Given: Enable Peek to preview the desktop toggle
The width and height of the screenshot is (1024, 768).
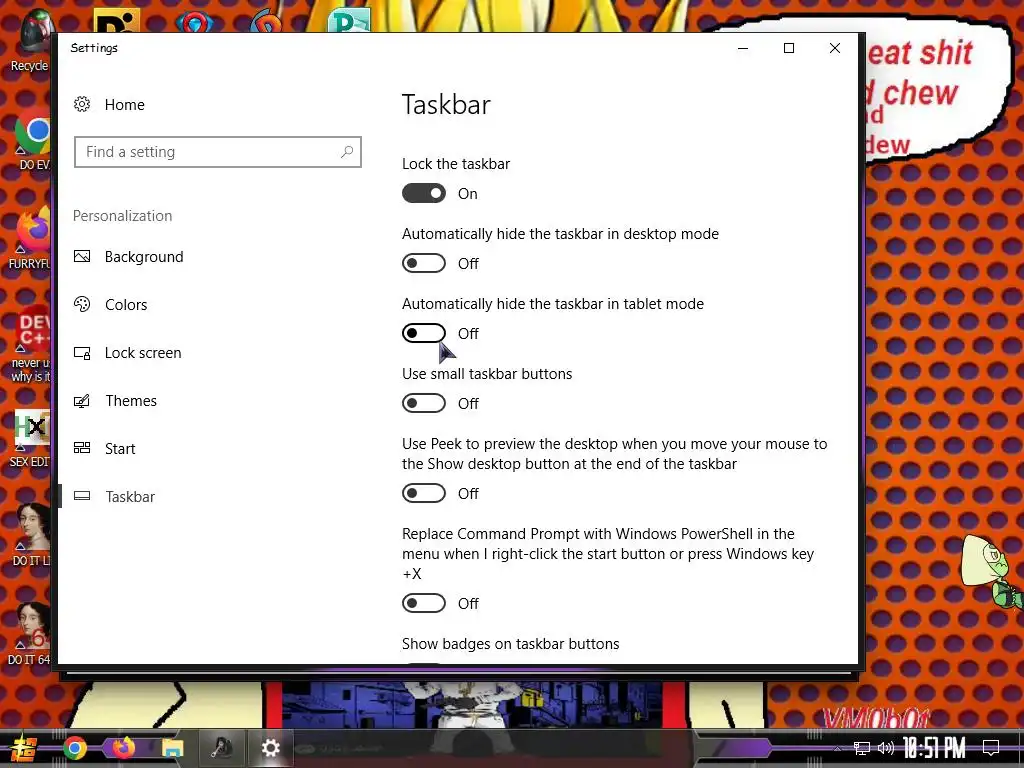Looking at the screenshot, I should click(x=424, y=493).
